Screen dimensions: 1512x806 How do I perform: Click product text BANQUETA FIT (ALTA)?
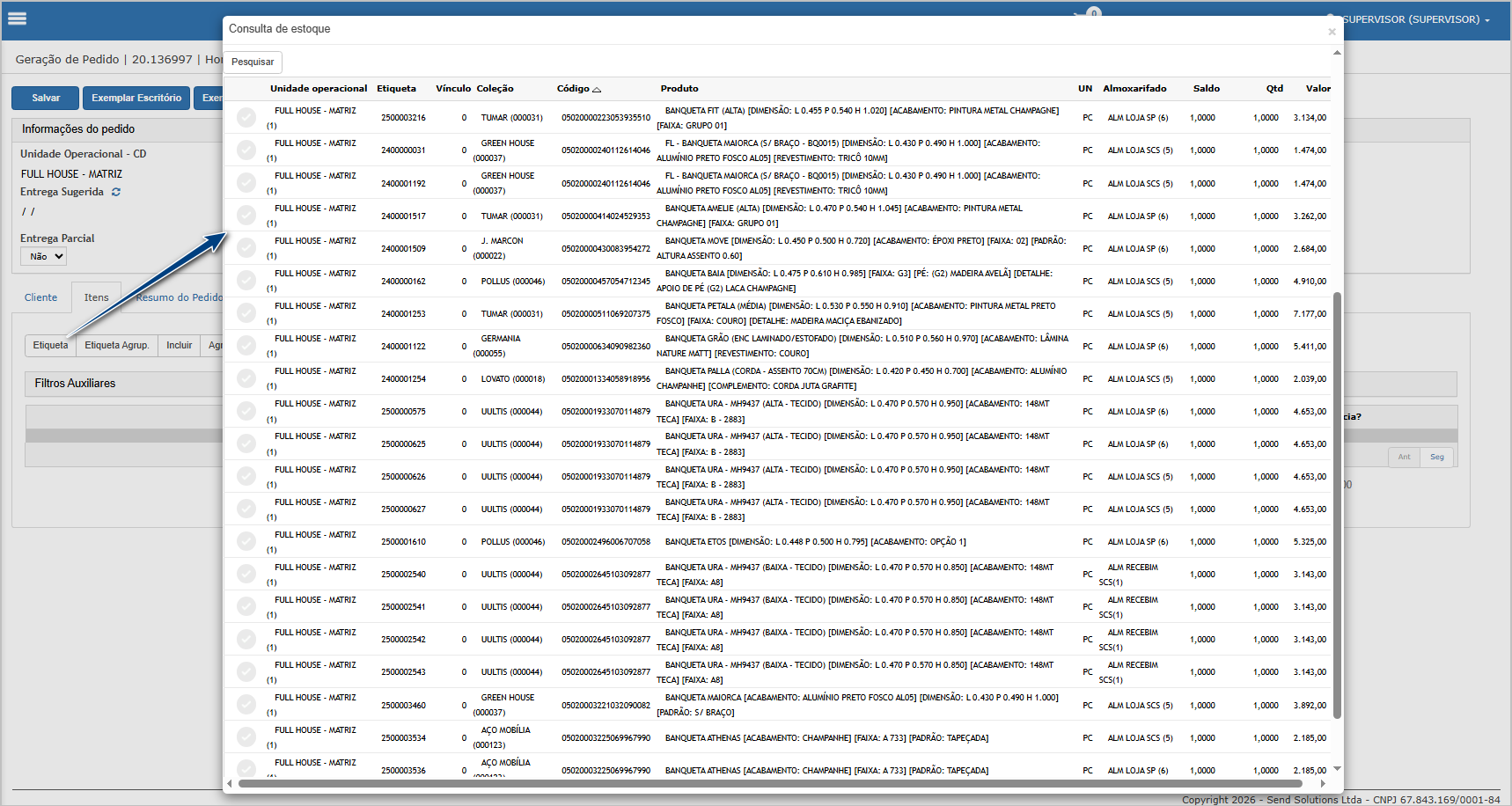705,111
